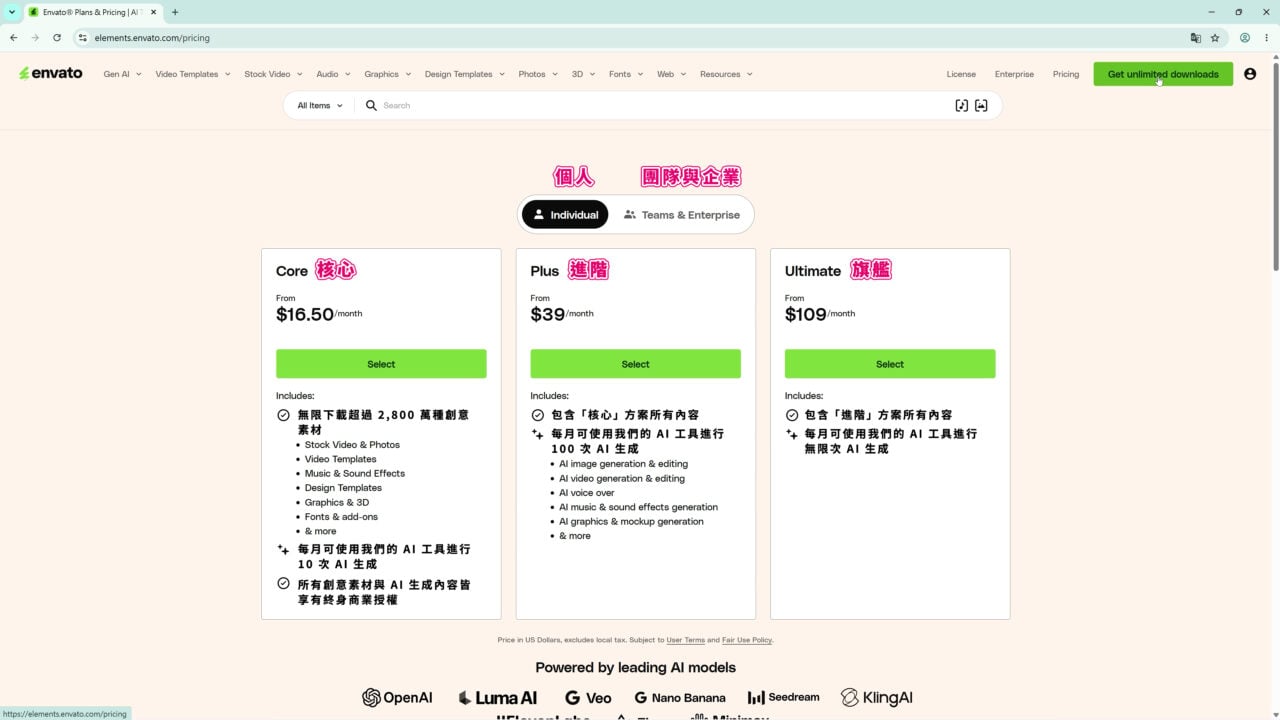This screenshot has height=720, width=1280.
Task: Expand the Graphics menu
Action: click(387, 74)
